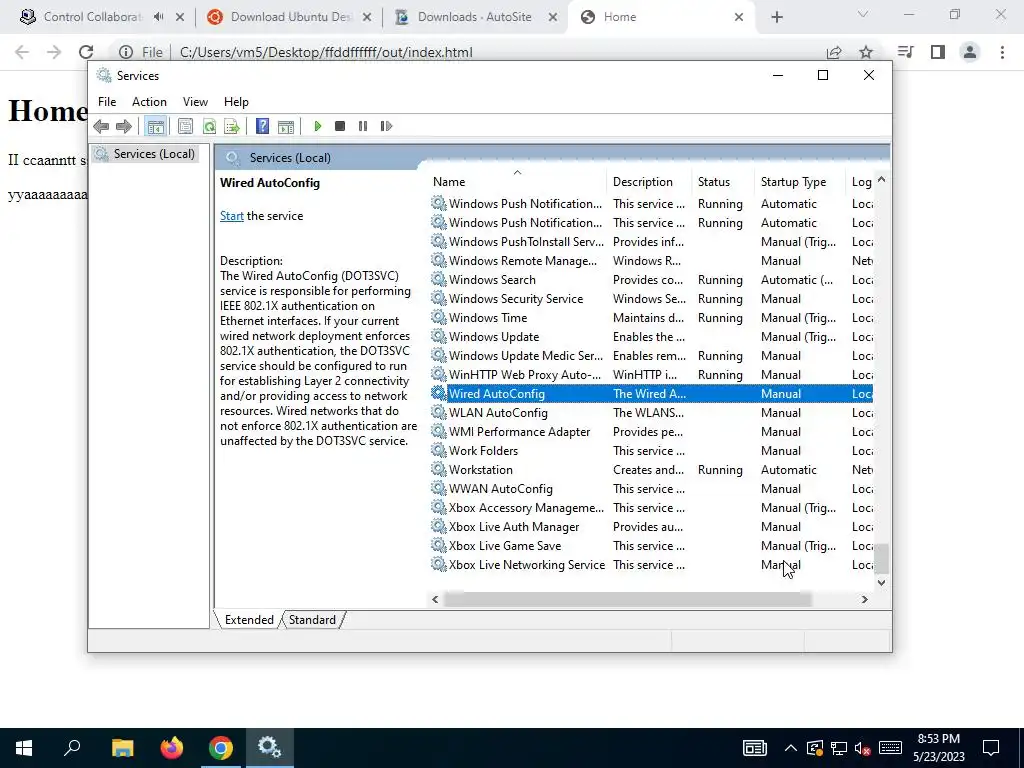
Task: Open Firefox from the taskbar
Action: (172, 748)
